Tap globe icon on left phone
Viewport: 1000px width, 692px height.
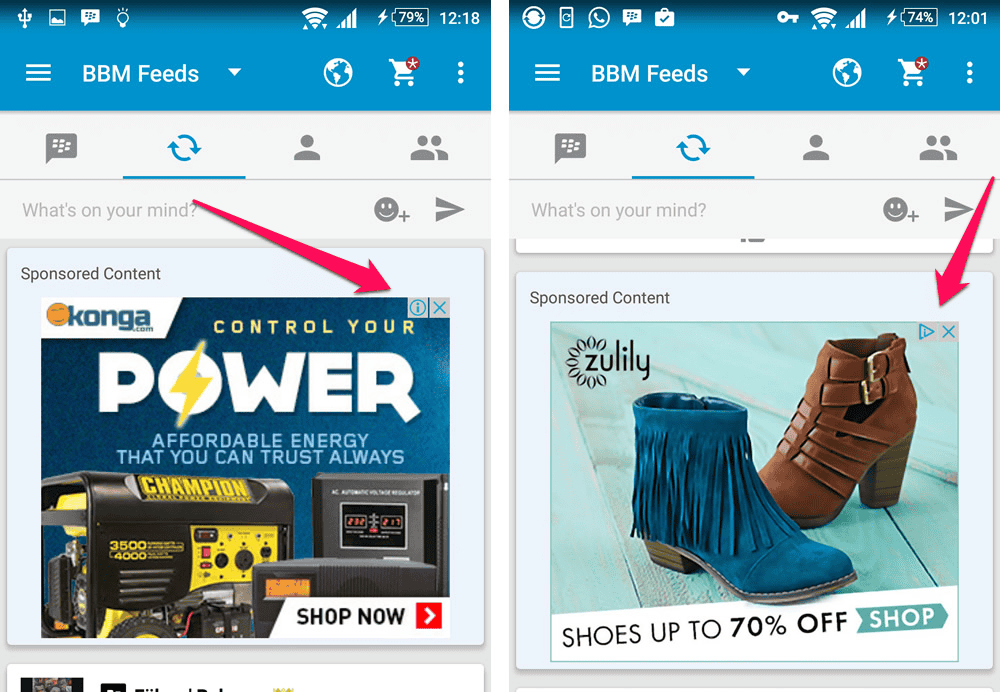[x=338, y=73]
